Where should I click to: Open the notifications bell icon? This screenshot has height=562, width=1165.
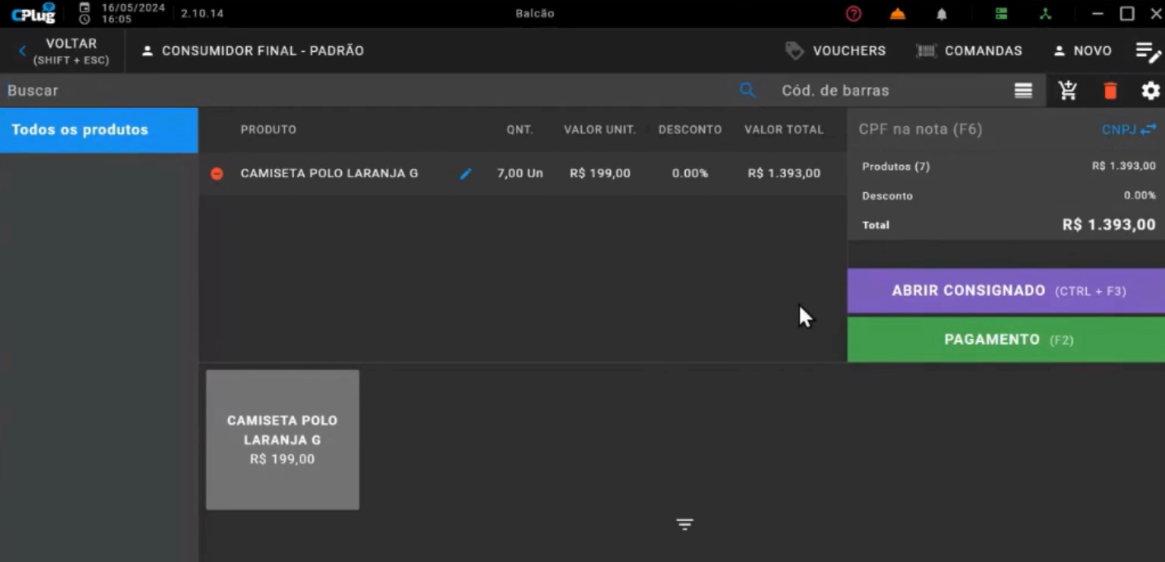pos(941,14)
